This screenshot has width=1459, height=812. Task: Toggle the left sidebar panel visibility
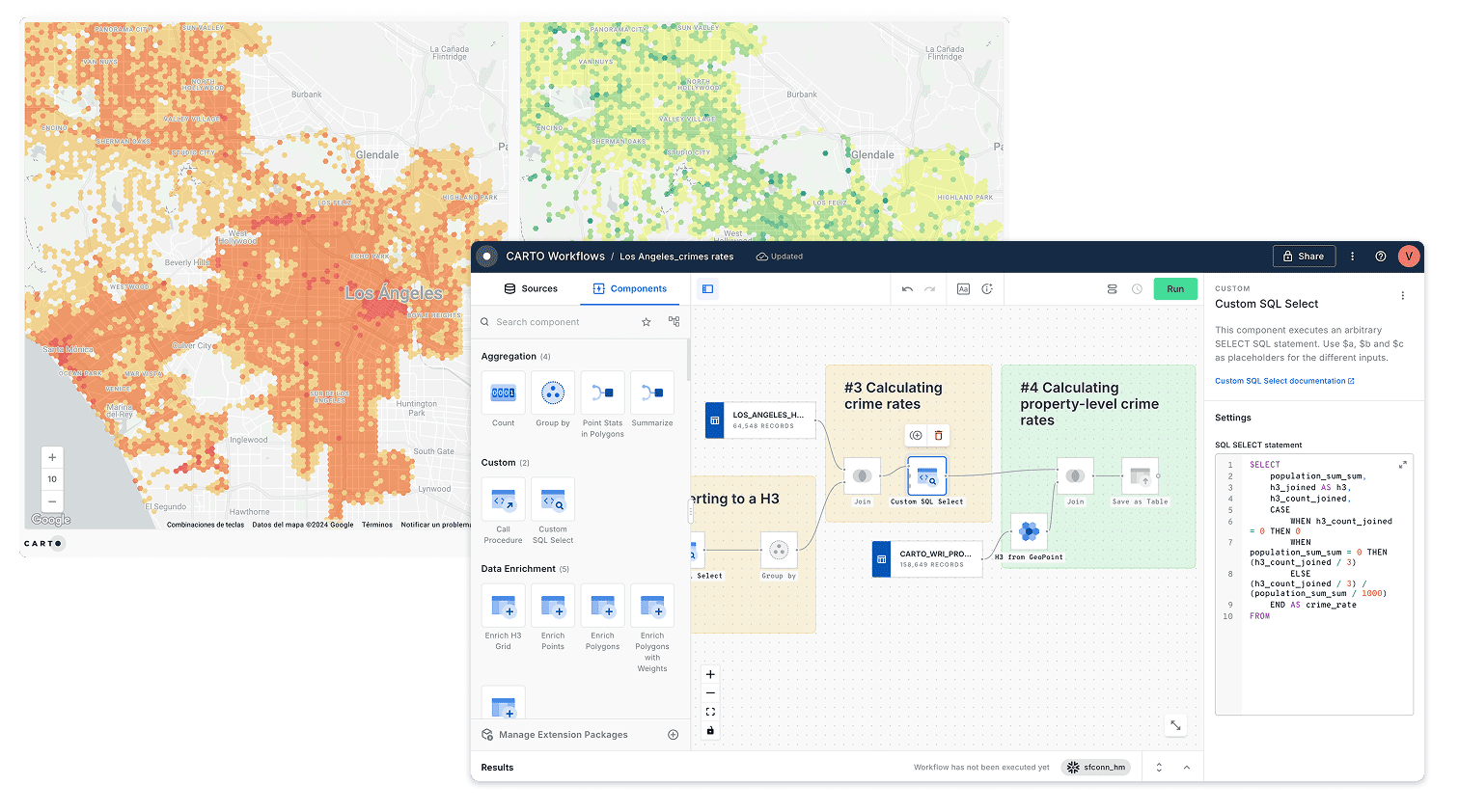point(707,289)
